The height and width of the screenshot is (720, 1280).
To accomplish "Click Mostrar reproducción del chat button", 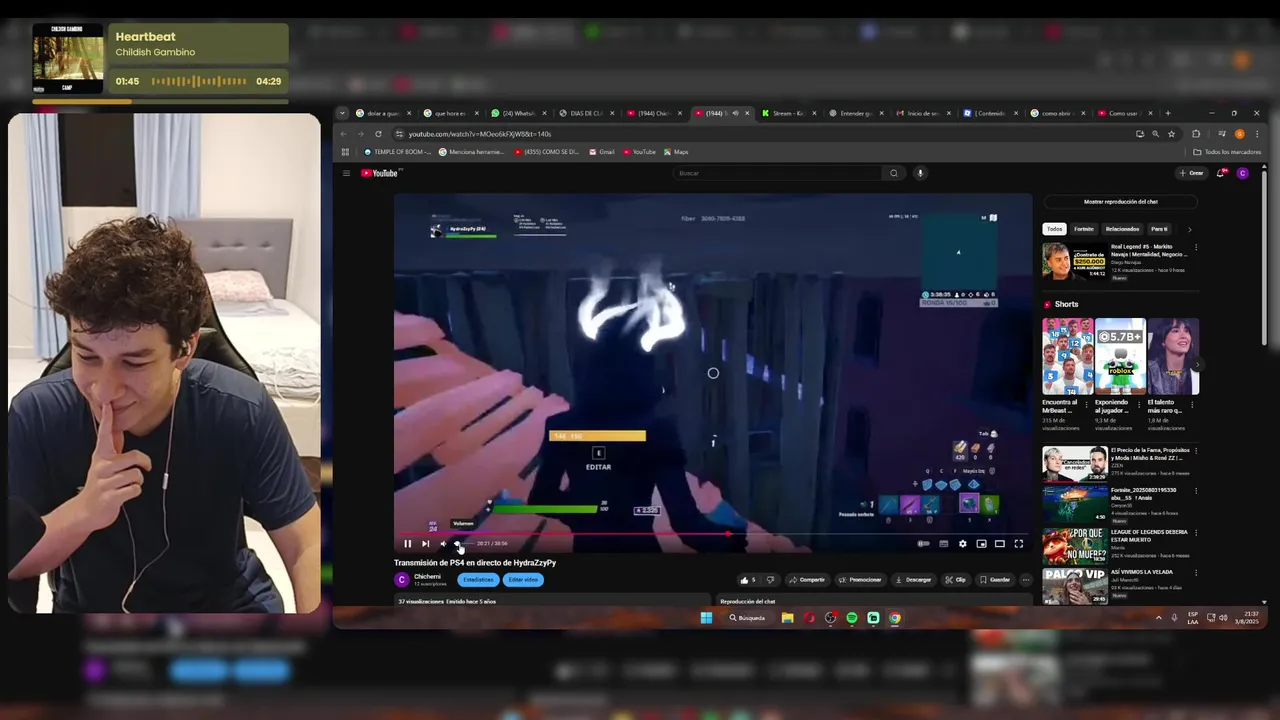I will pos(1120,201).
